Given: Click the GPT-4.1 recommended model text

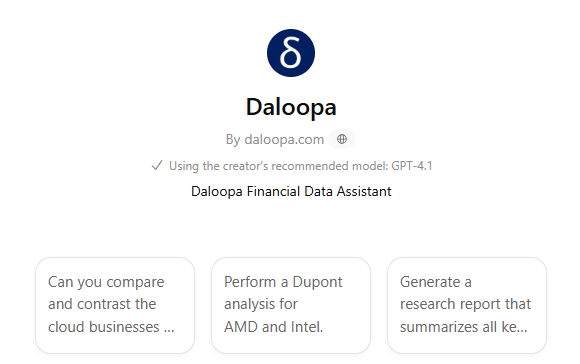Looking at the screenshot, I should coord(412,166).
